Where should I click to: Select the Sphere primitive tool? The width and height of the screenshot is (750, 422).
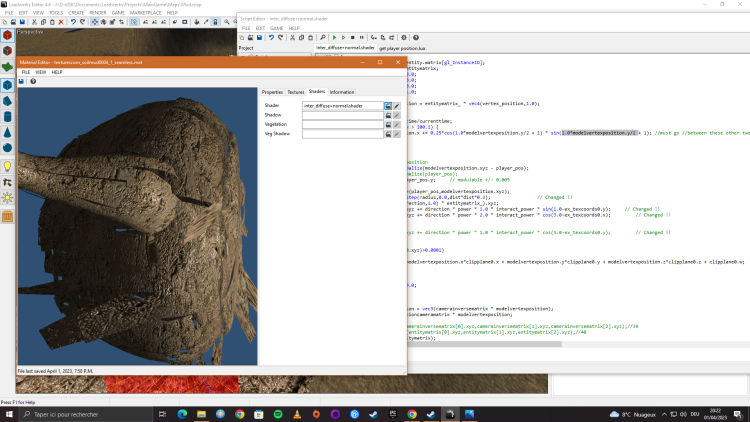tap(7, 148)
